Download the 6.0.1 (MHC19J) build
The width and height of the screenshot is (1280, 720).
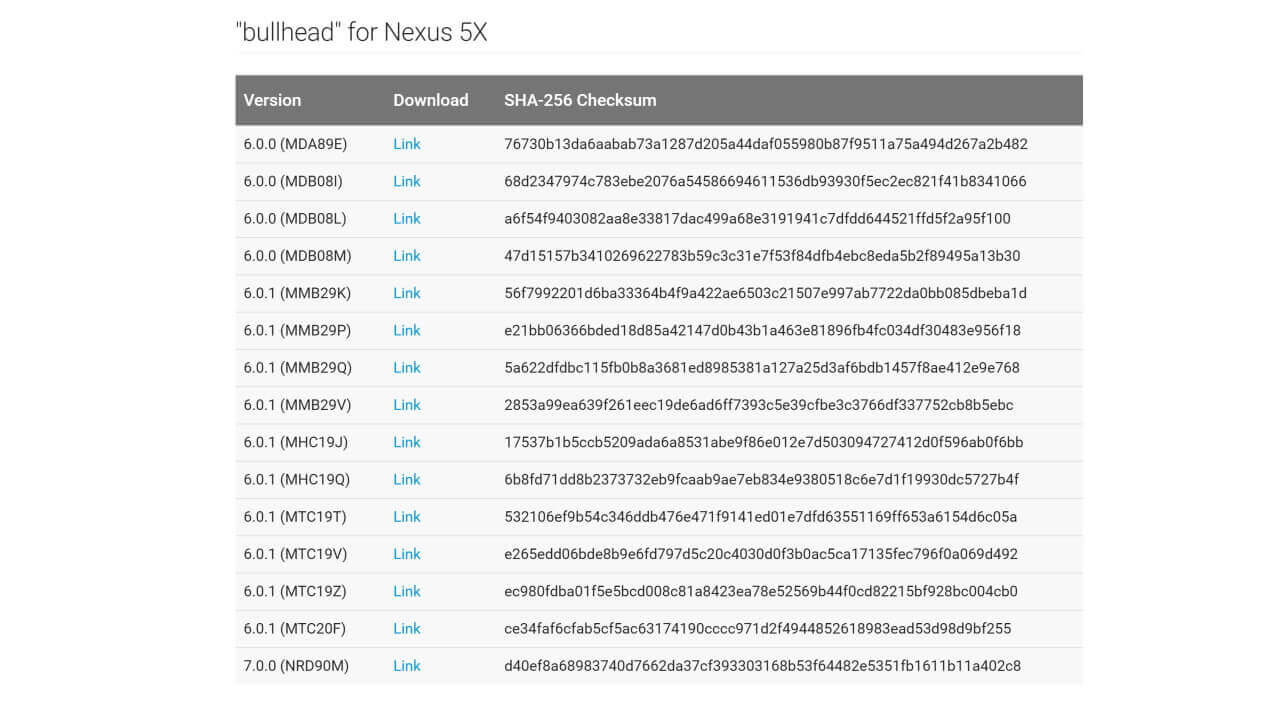point(406,442)
